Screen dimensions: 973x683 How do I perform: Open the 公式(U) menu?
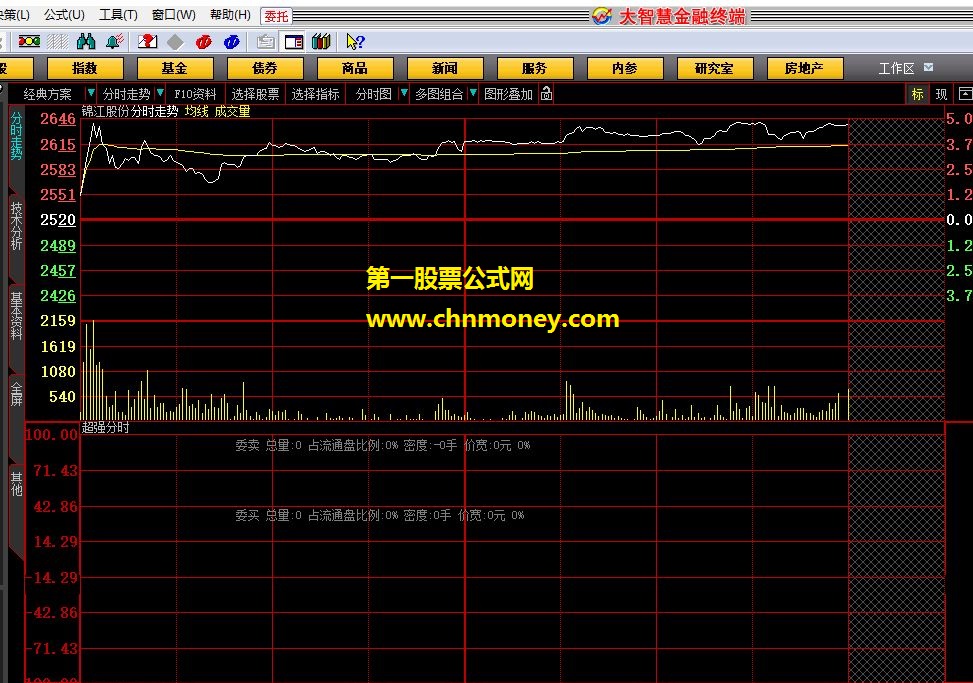pos(64,14)
